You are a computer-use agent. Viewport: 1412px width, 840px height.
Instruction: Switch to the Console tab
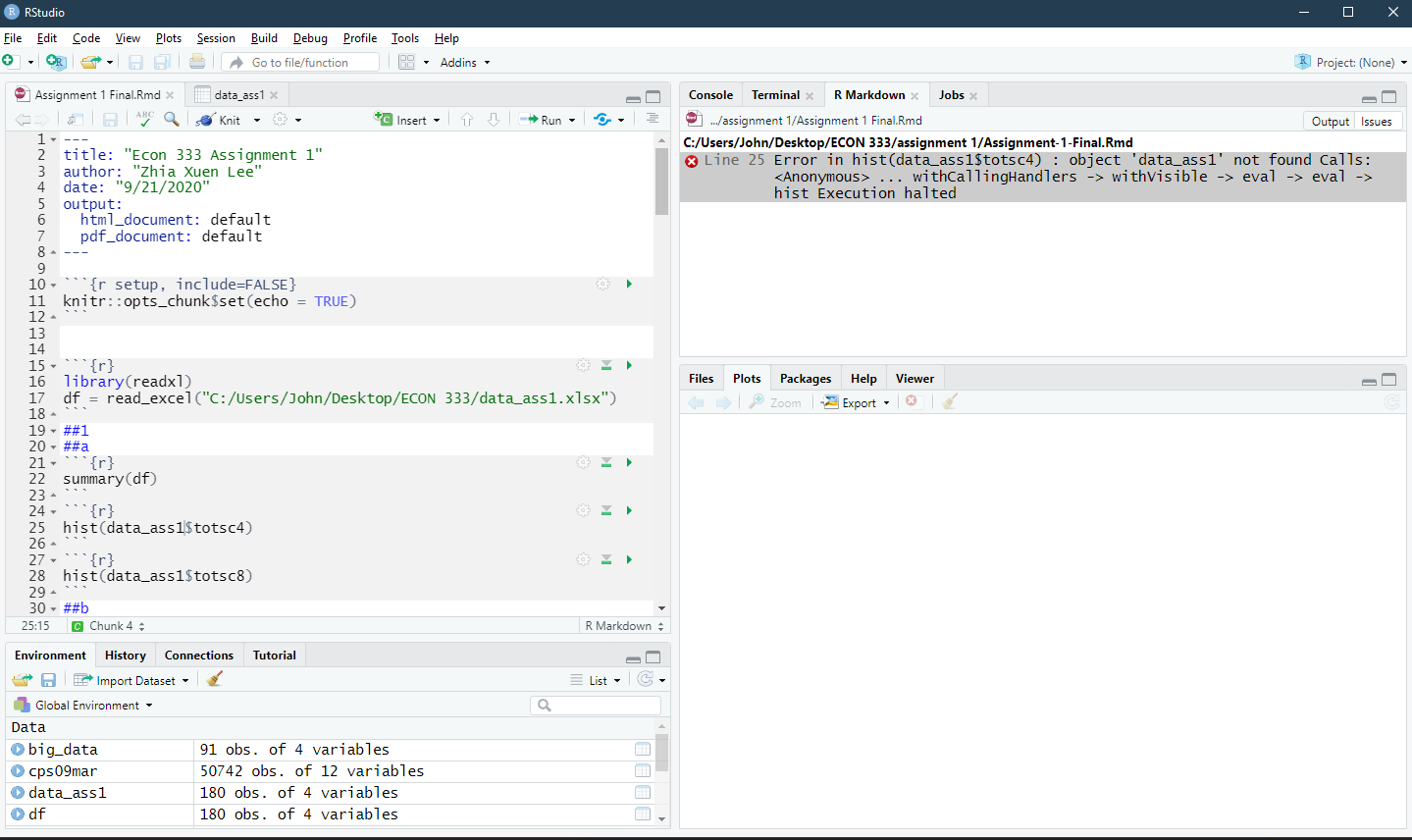tap(710, 95)
